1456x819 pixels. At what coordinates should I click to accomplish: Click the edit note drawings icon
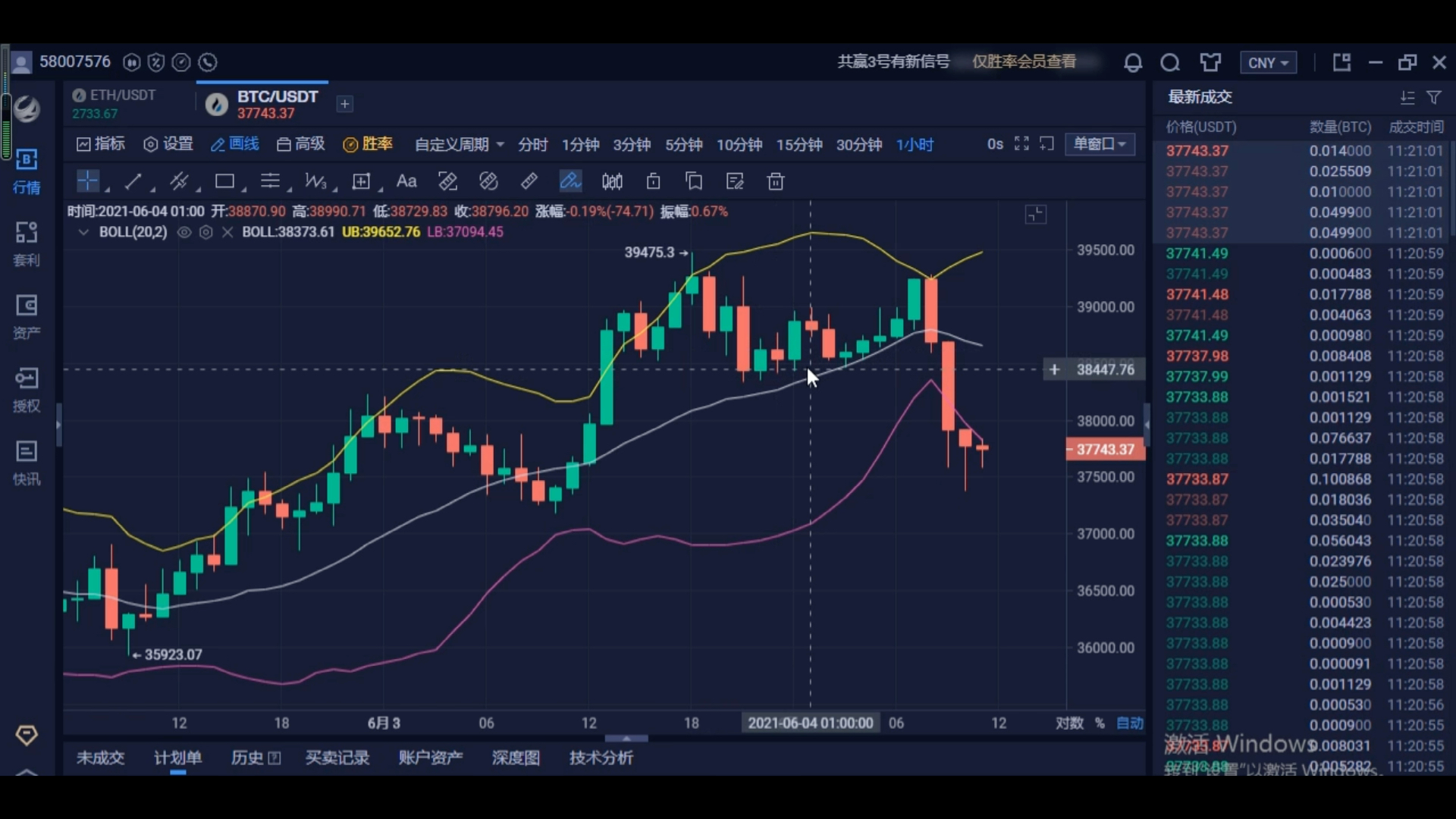tap(735, 181)
